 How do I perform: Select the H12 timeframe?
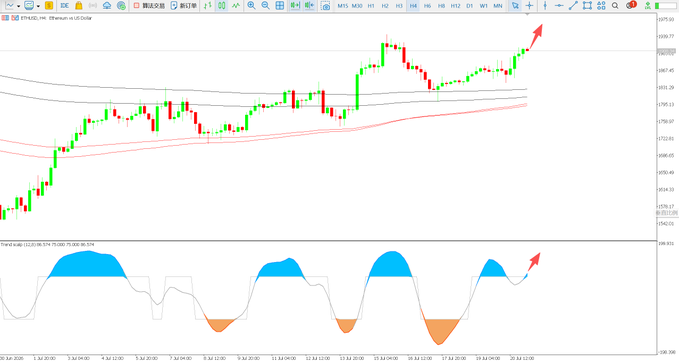pos(456,6)
